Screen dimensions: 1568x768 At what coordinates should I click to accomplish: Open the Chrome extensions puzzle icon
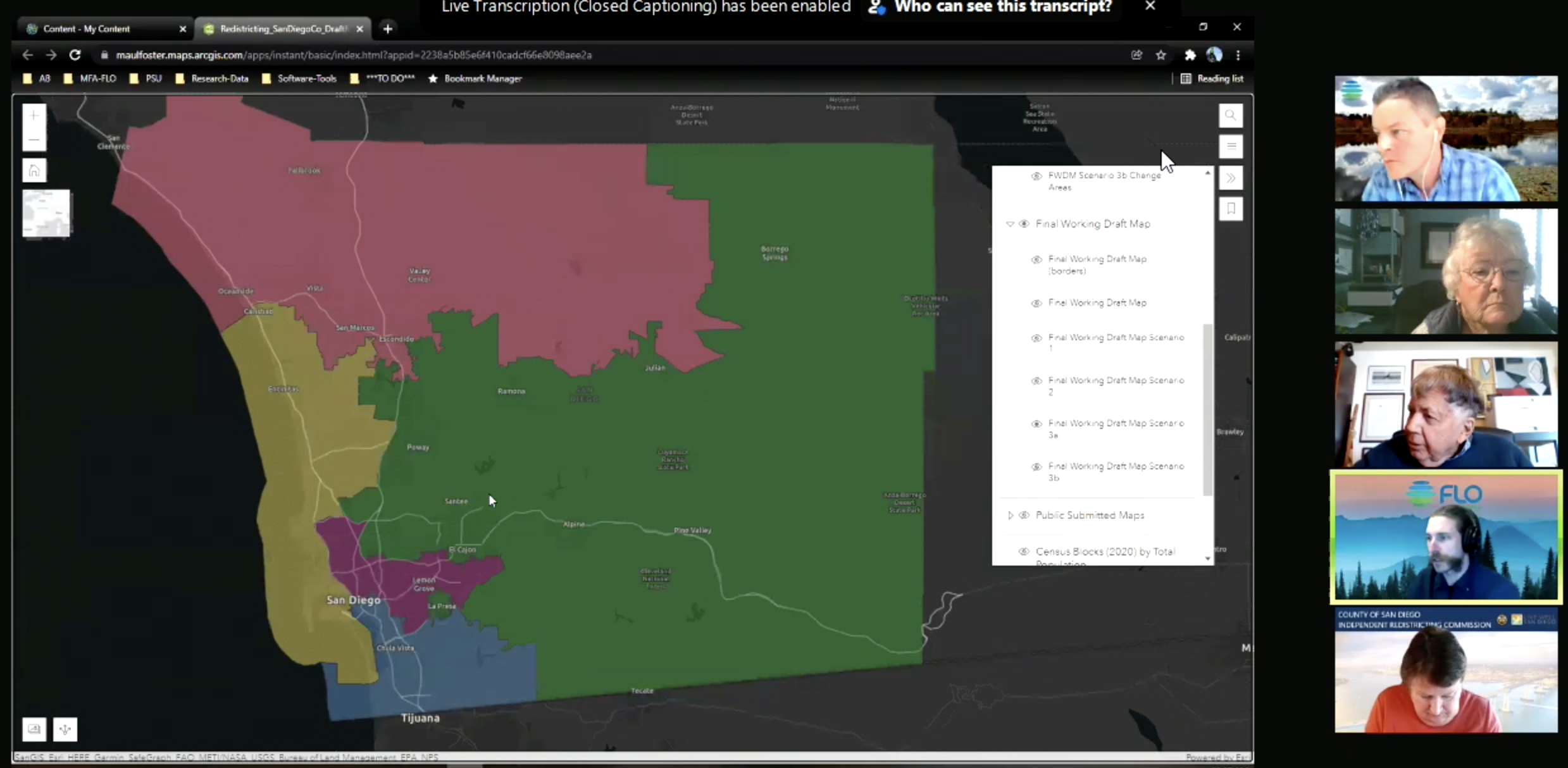click(1190, 55)
